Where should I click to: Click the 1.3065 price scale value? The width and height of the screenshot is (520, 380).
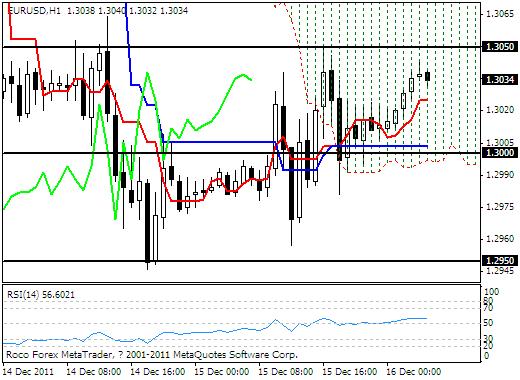point(500,14)
